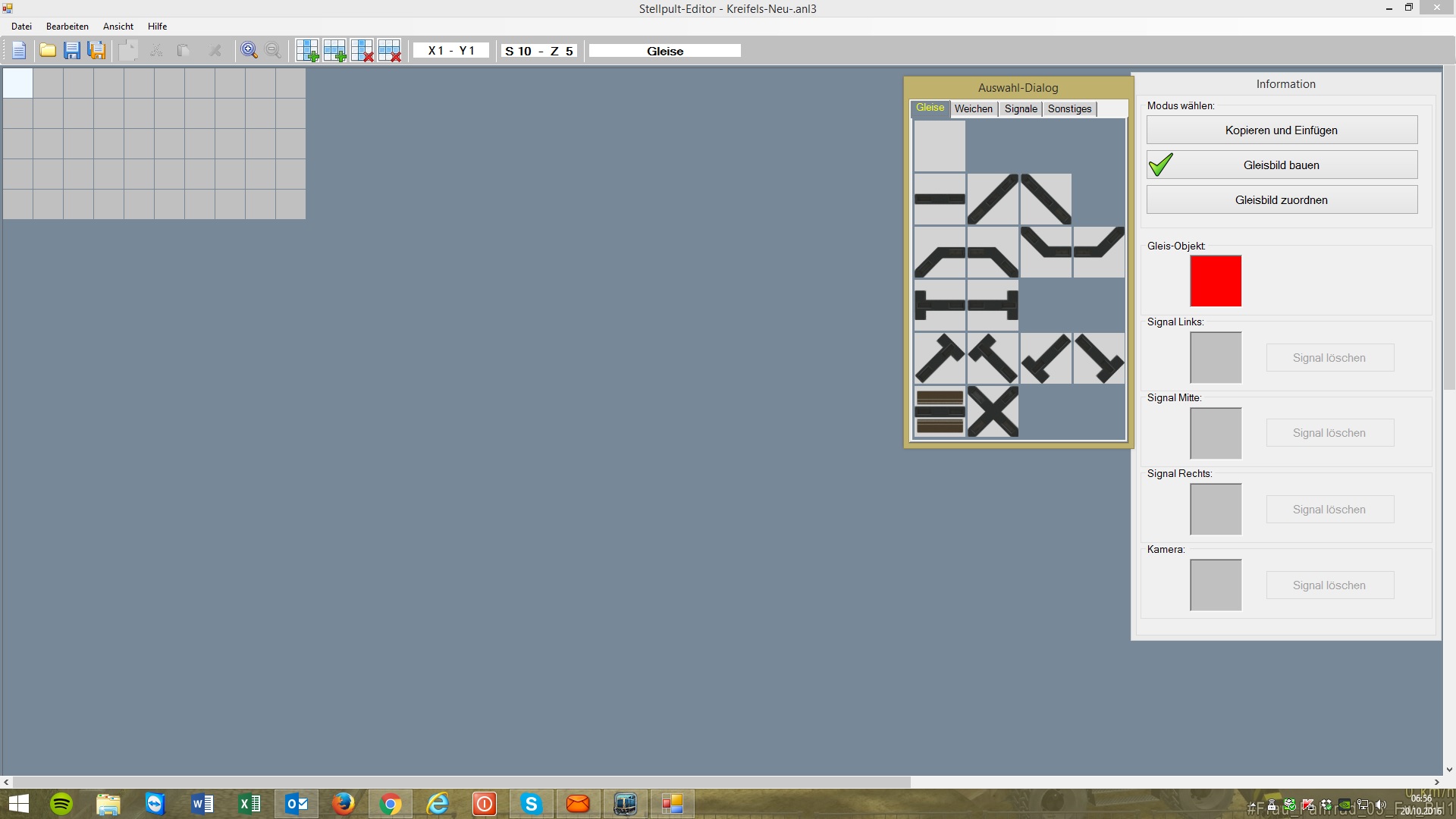
Task: Click the add column grid icon
Action: [x=307, y=51]
